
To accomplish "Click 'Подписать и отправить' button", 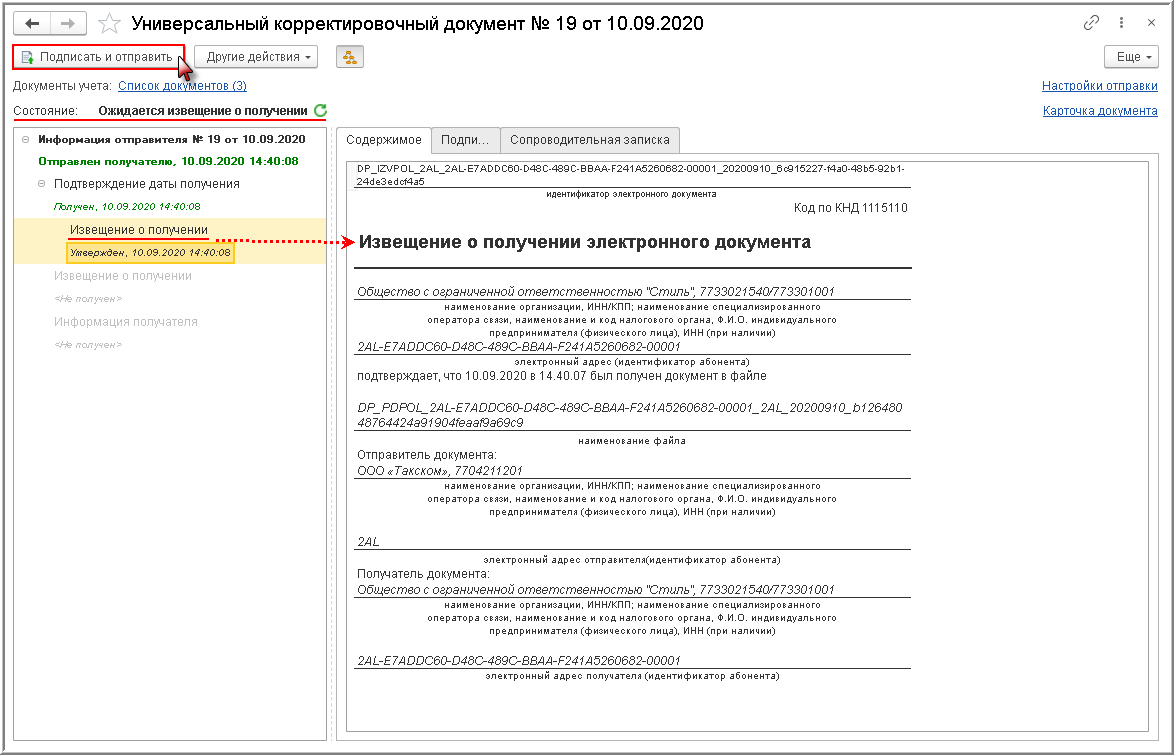I will 98,57.
